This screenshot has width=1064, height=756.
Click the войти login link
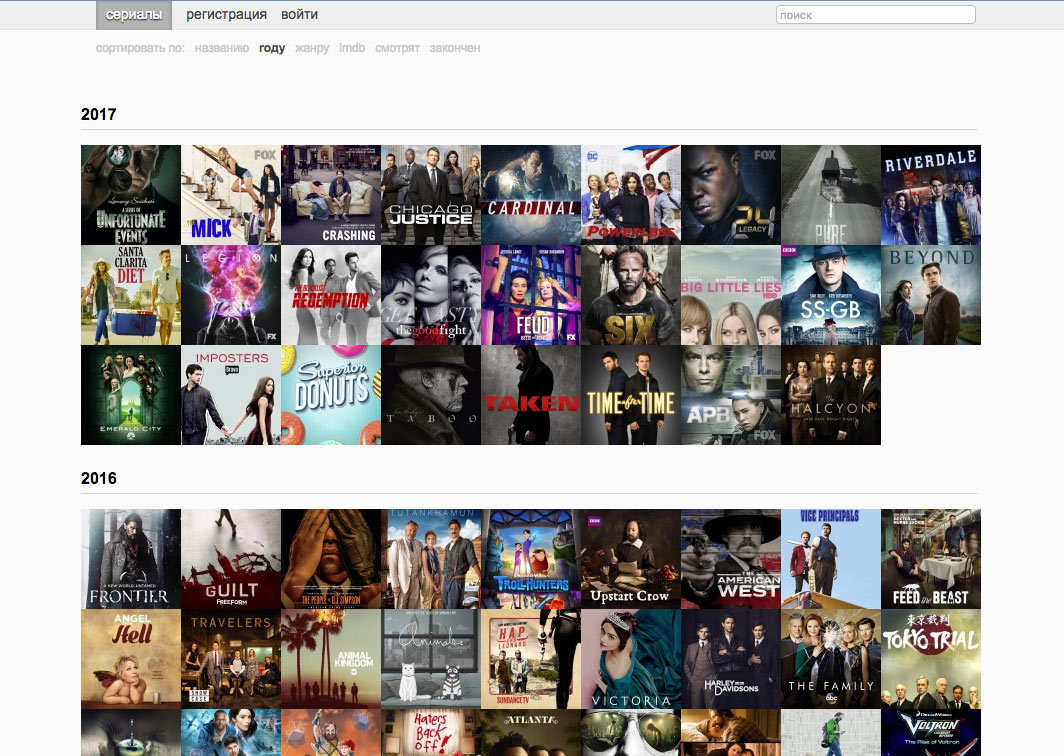pyautogui.click(x=299, y=14)
